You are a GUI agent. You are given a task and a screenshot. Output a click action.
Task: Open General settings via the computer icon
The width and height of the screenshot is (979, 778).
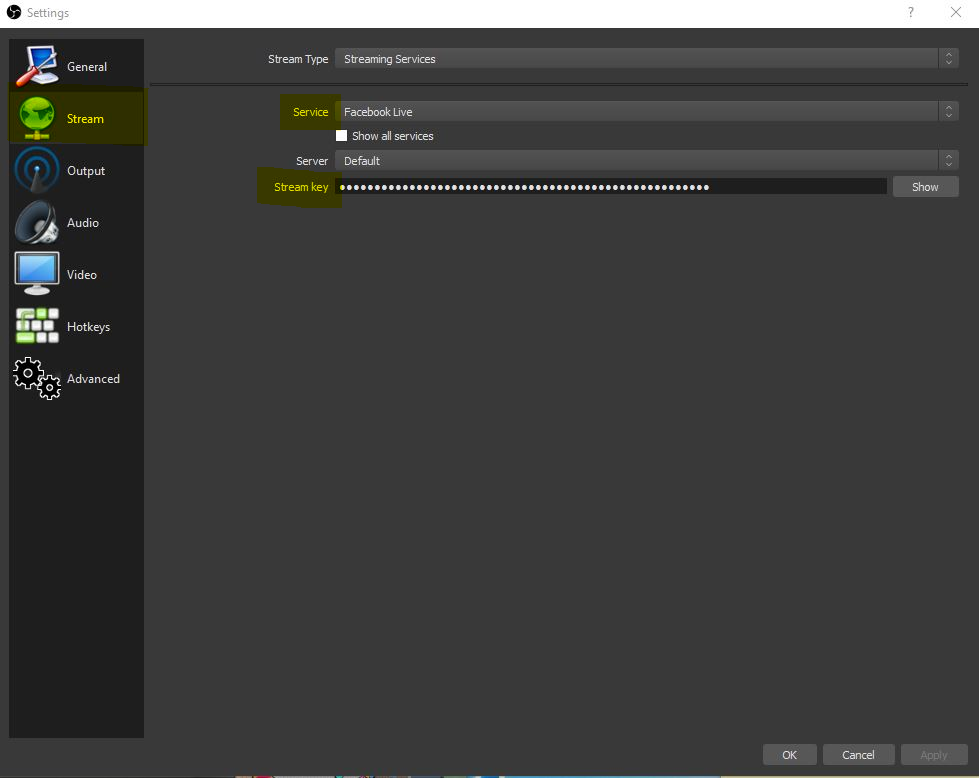click(x=37, y=66)
